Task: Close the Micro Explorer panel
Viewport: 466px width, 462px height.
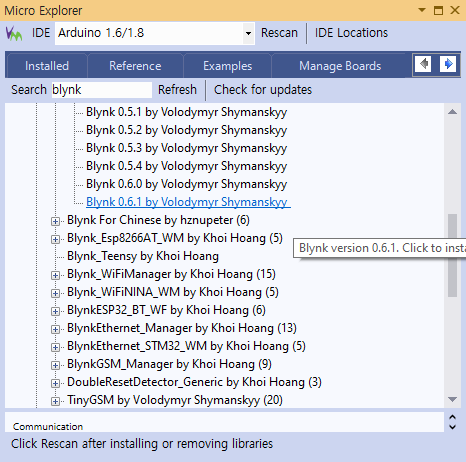Action: [x=455, y=10]
